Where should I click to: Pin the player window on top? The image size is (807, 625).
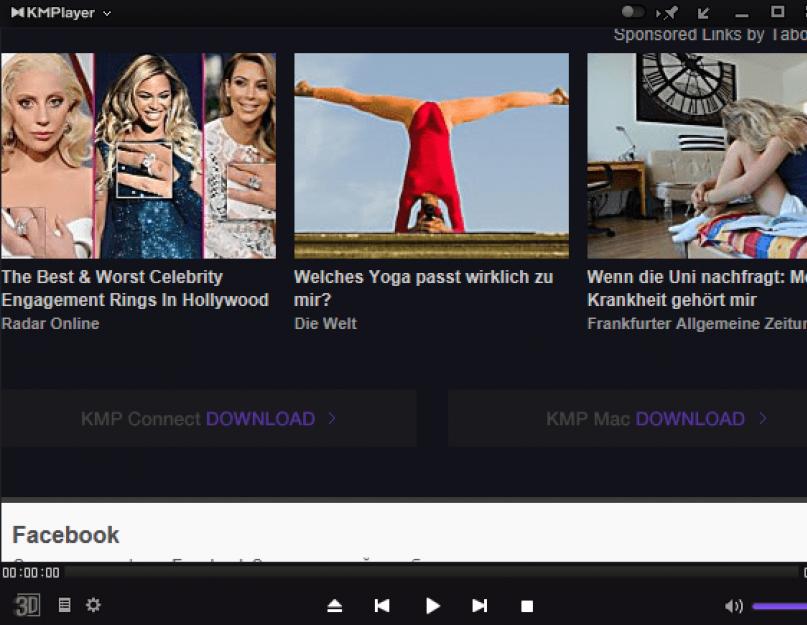(x=668, y=13)
